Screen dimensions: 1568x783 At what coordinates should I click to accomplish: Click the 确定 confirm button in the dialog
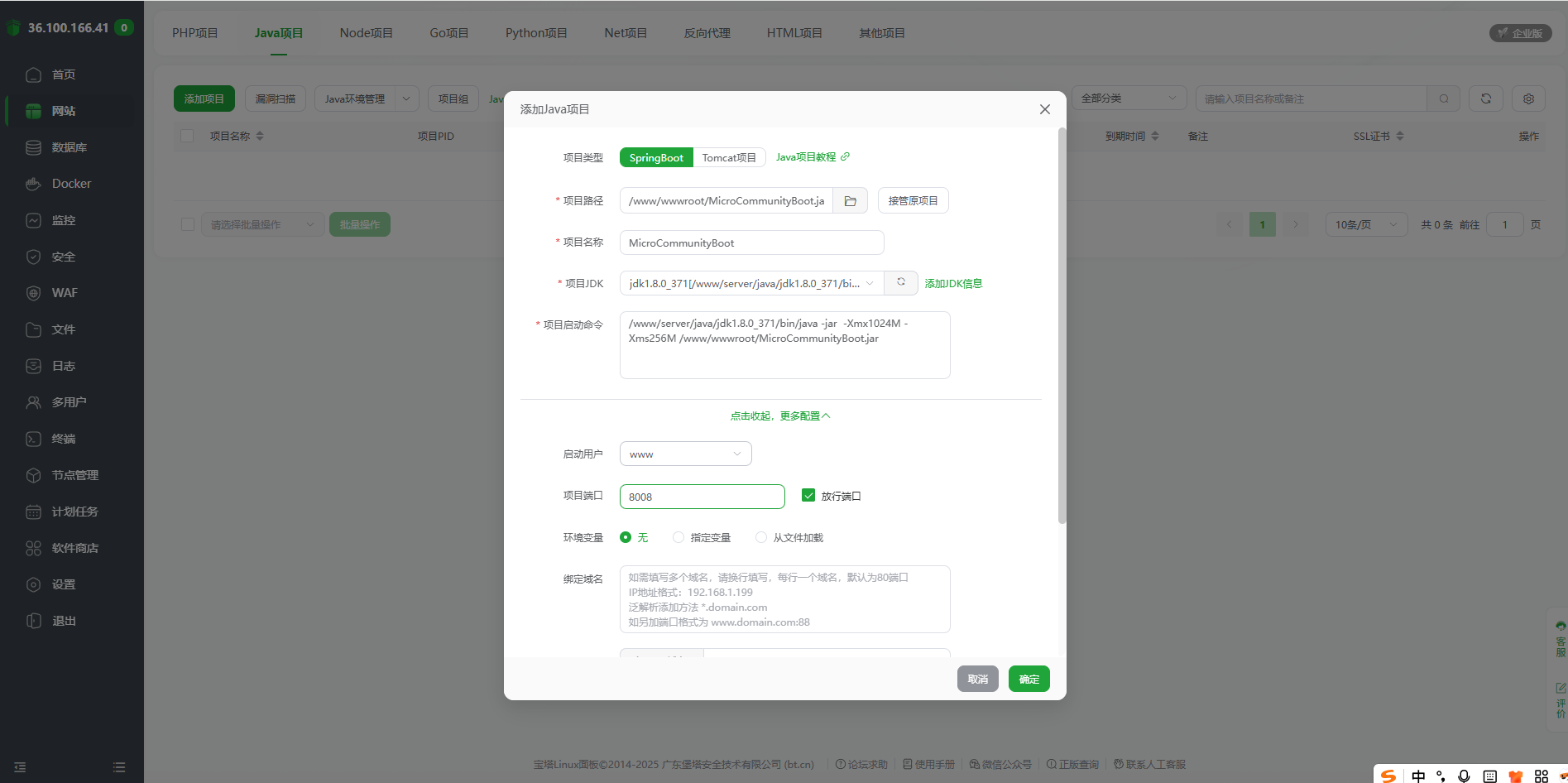click(x=1029, y=678)
